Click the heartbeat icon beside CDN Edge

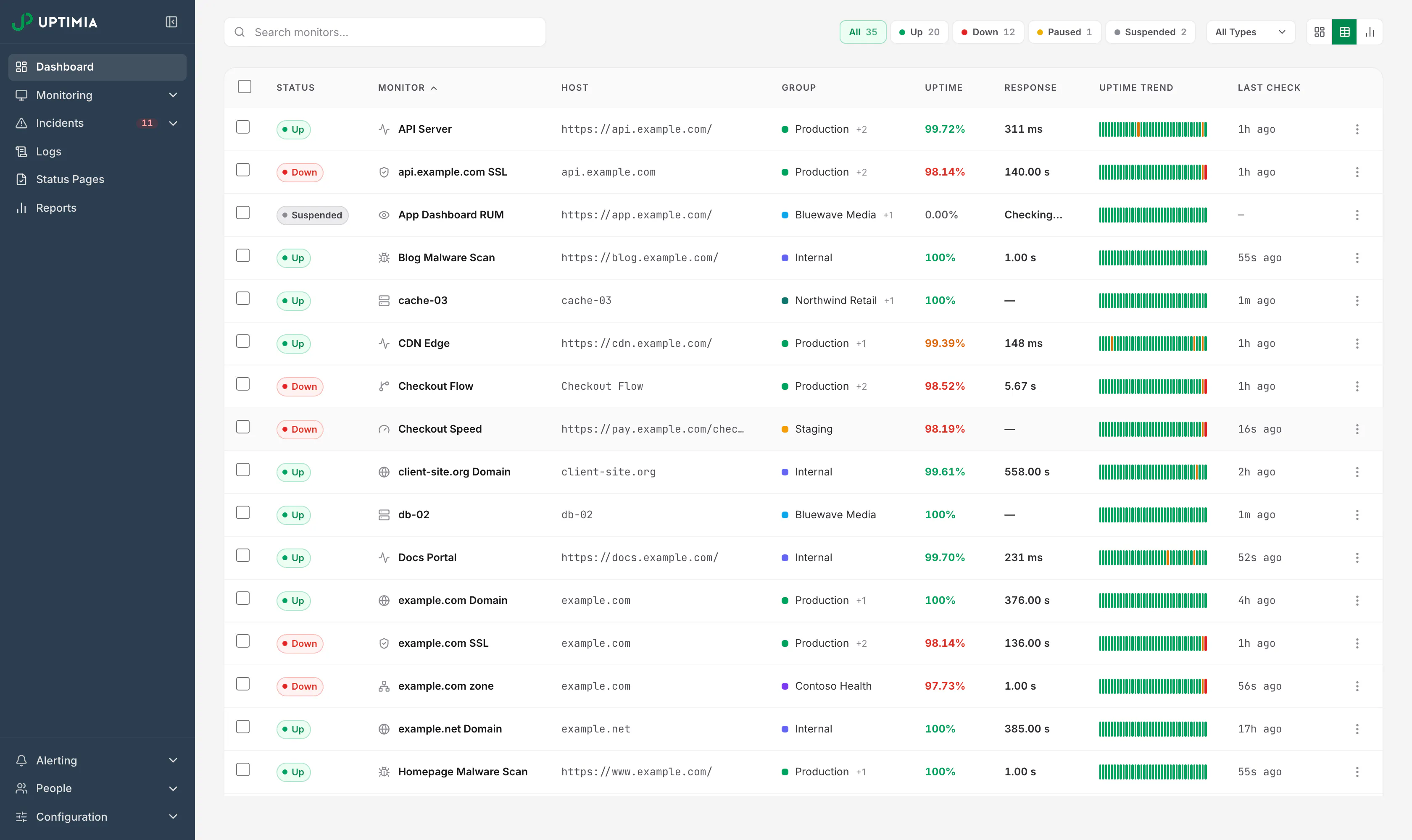tap(384, 344)
